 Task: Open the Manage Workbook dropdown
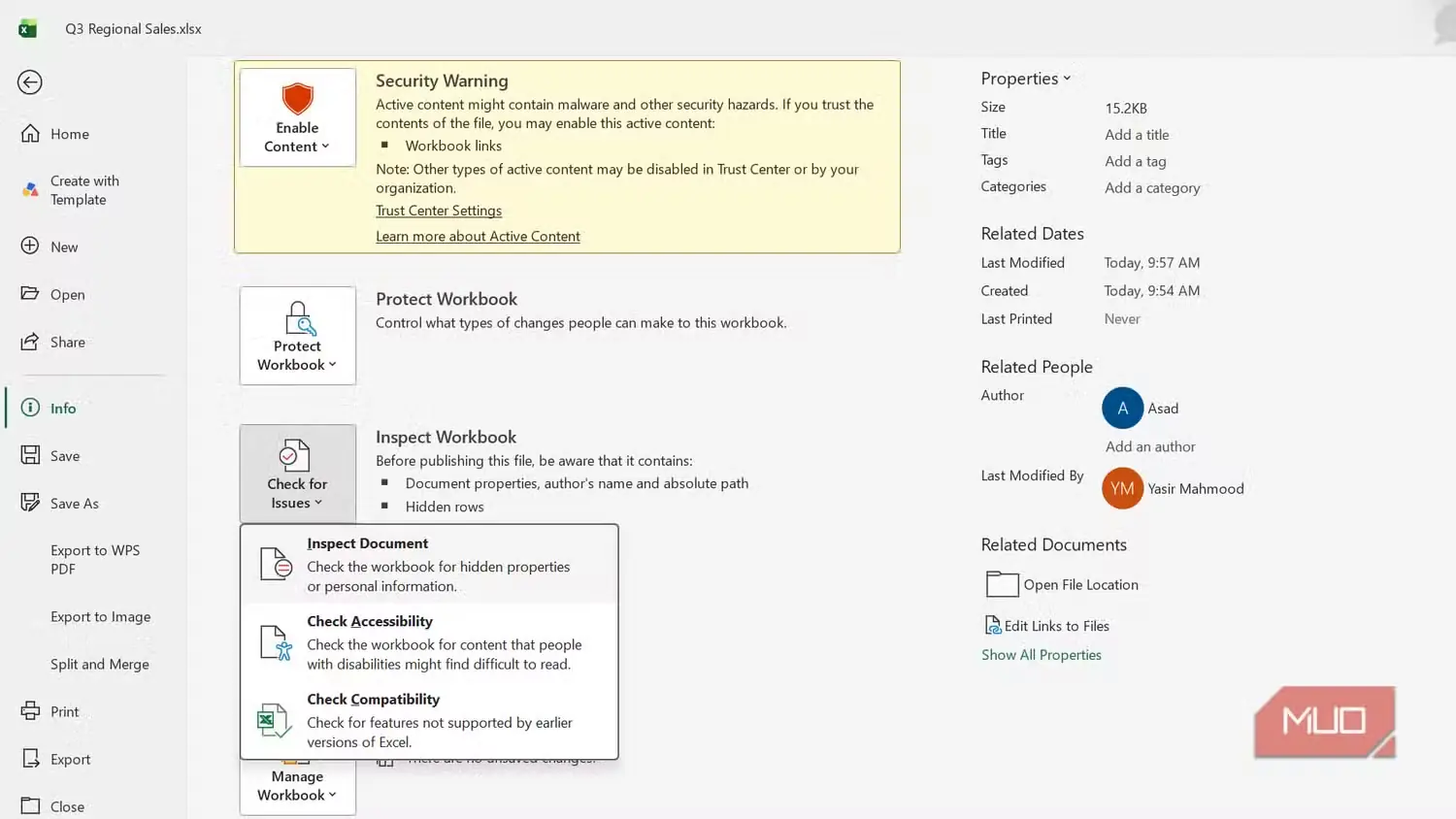[x=298, y=786]
